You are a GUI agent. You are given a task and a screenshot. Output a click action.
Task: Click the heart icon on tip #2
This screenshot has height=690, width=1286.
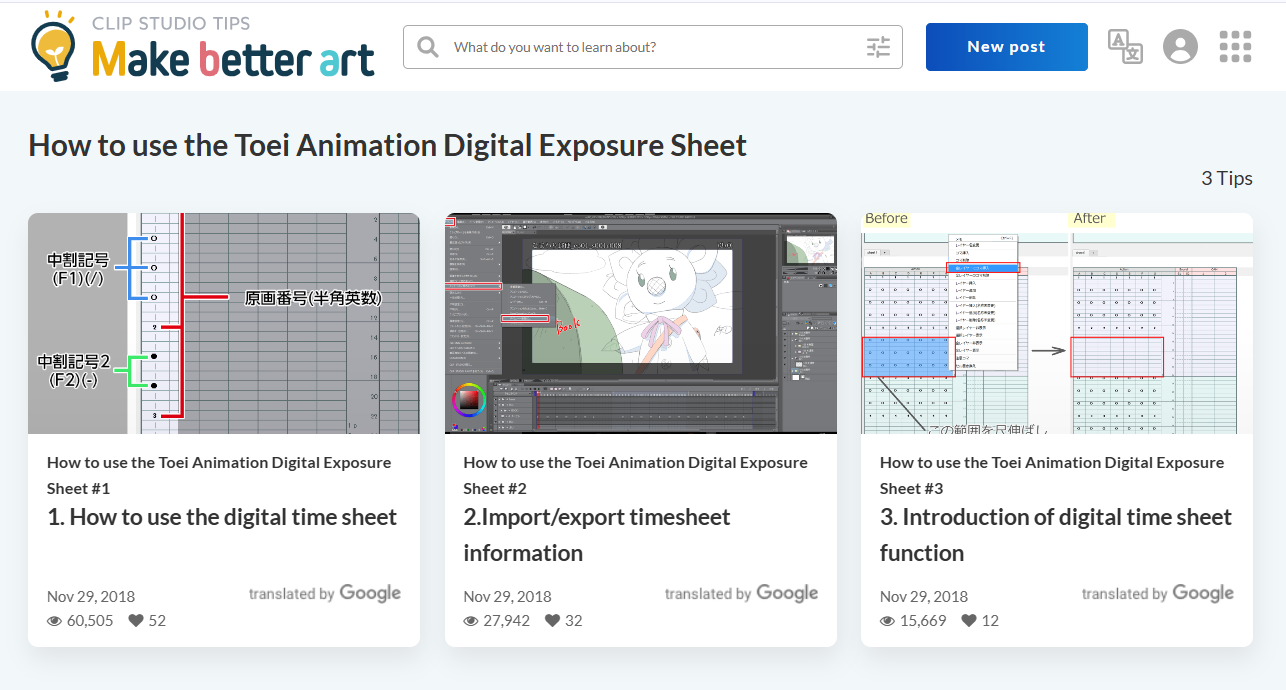click(553, 620)
